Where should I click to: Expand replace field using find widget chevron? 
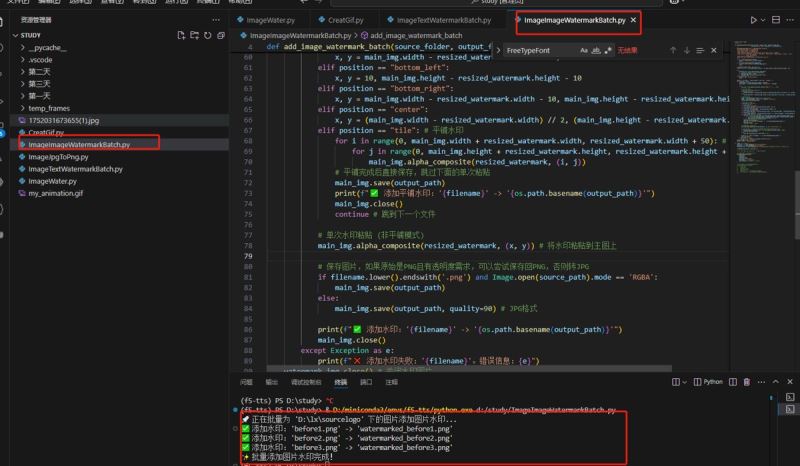point(498,50)
